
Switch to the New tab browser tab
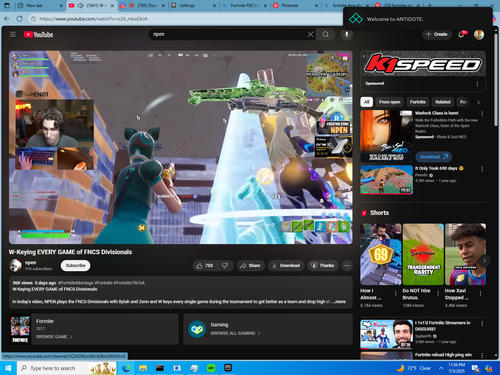39,6
